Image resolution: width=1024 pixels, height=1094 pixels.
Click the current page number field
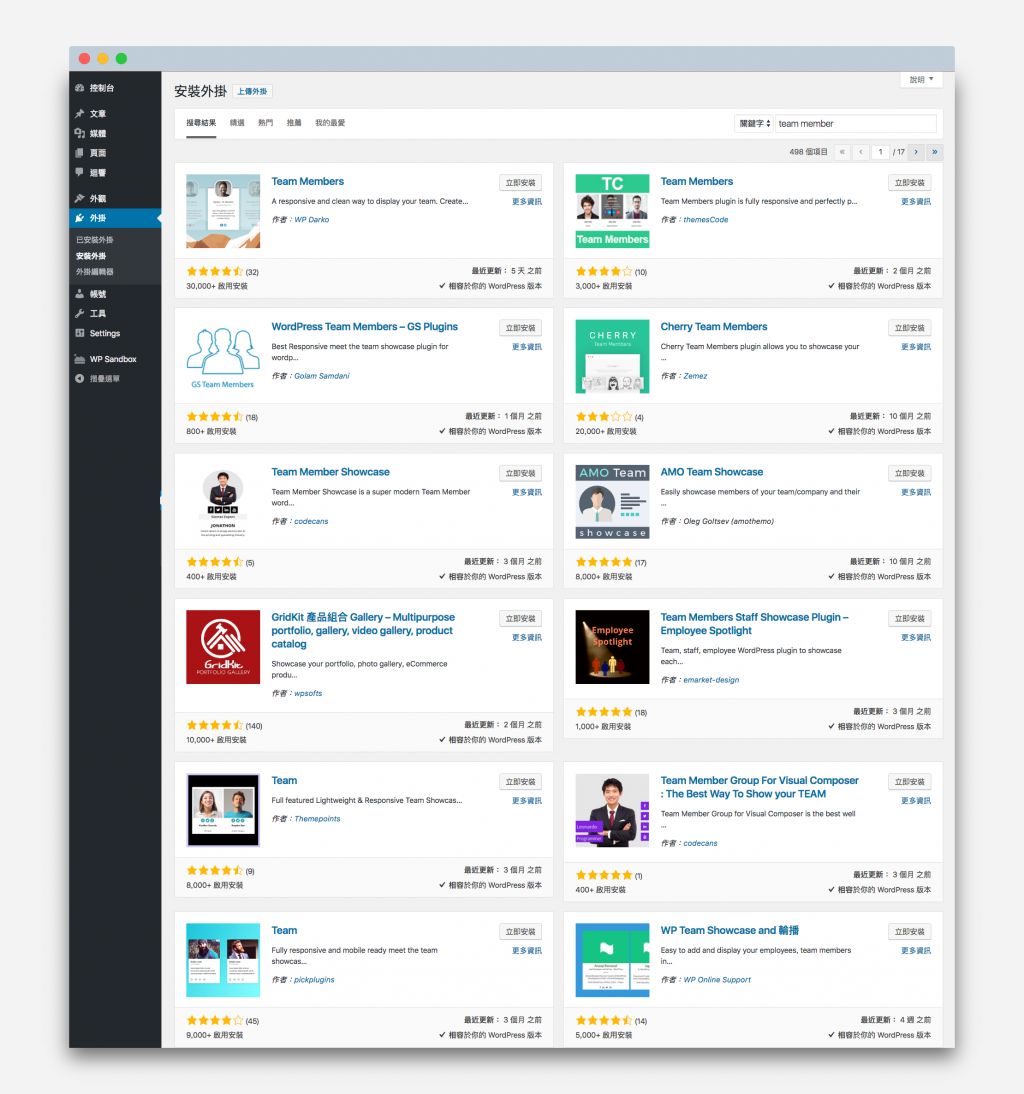[880, 151]
